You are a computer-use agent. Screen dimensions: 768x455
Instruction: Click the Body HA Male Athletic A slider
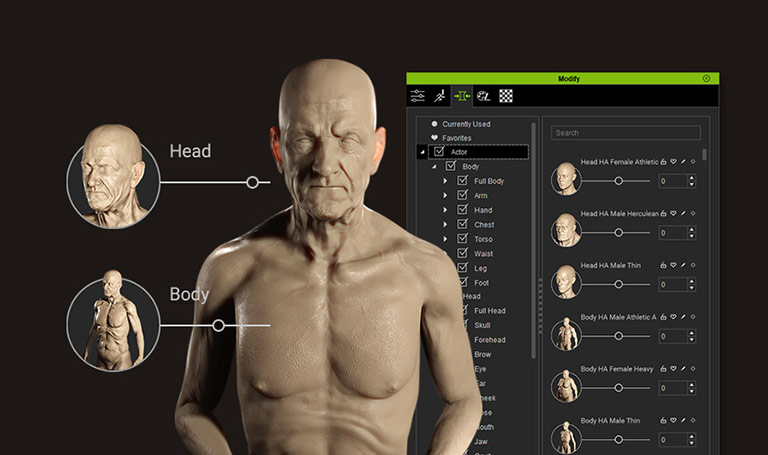tap(619, 336)
